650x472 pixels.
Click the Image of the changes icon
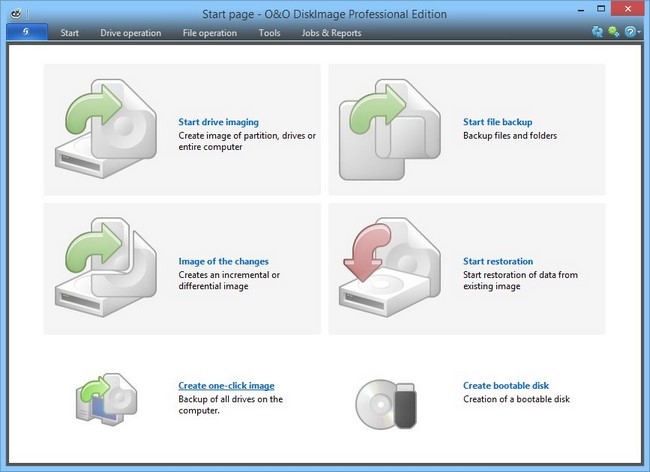coord(106,267)
